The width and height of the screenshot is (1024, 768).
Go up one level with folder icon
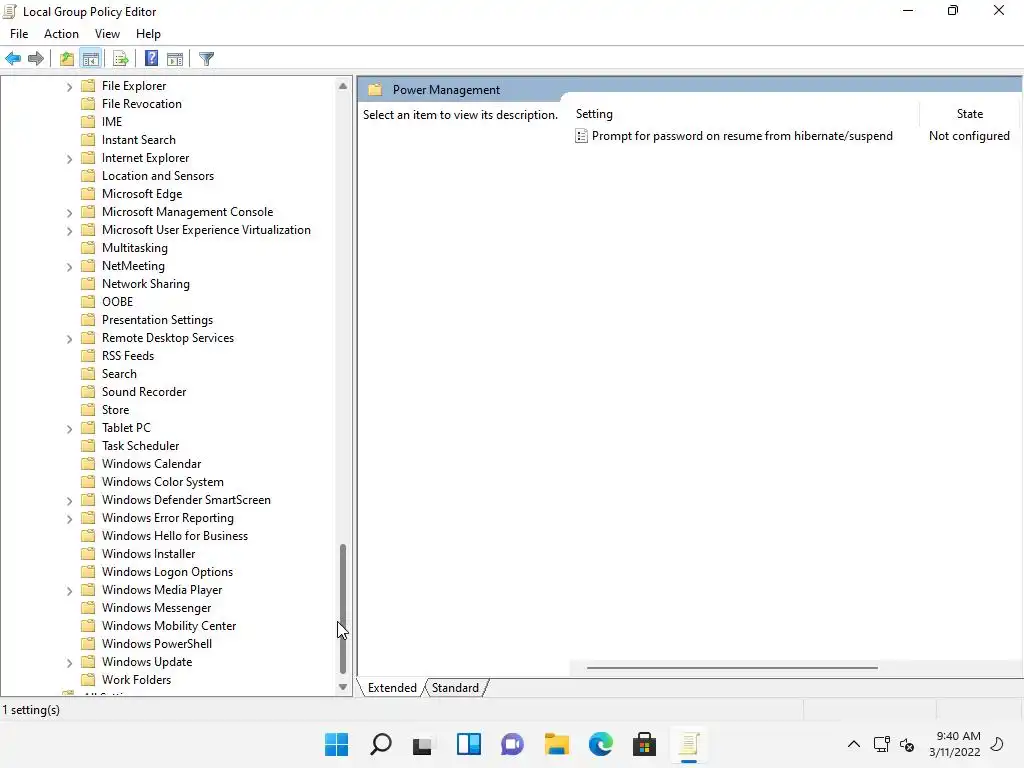[67, 59]
